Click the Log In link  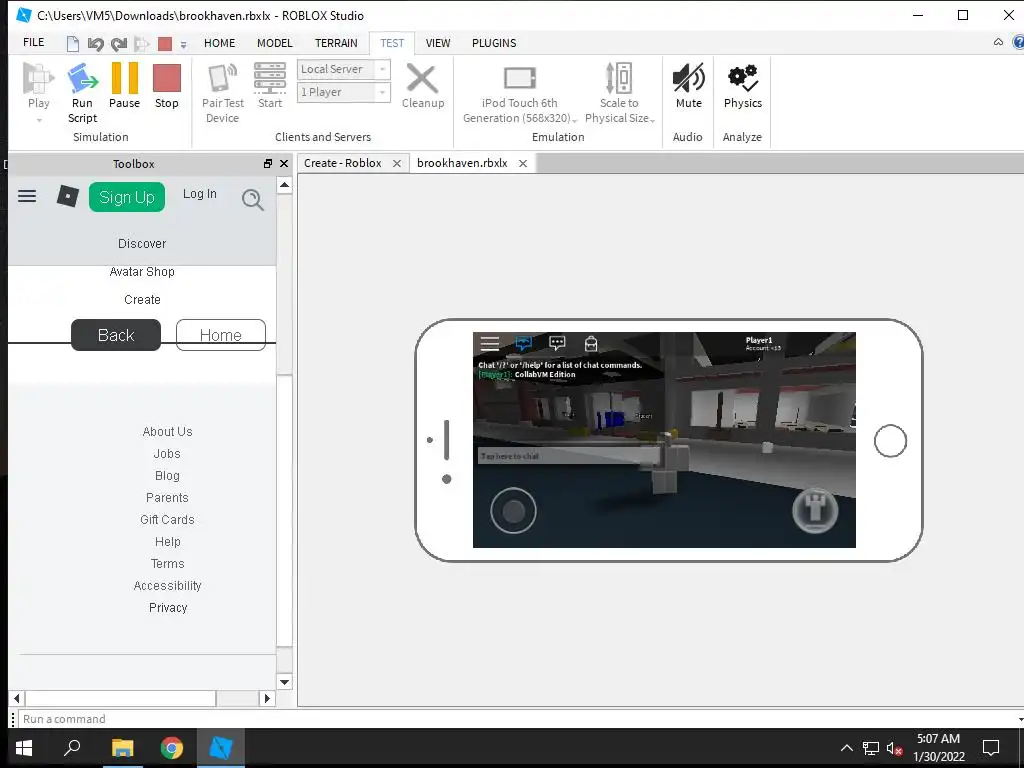(199, 194)
